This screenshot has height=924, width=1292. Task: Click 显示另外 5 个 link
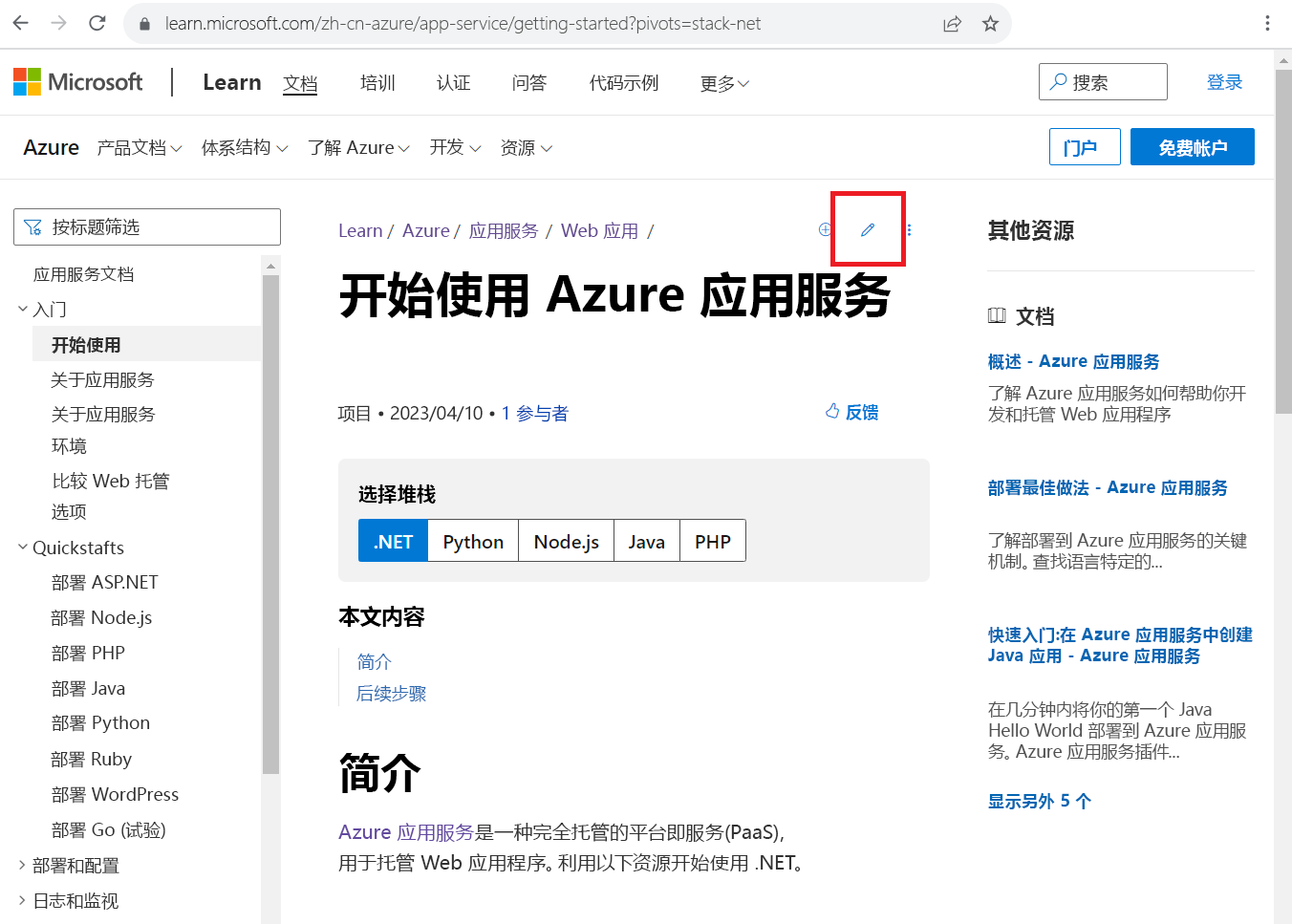(1040, 801)
